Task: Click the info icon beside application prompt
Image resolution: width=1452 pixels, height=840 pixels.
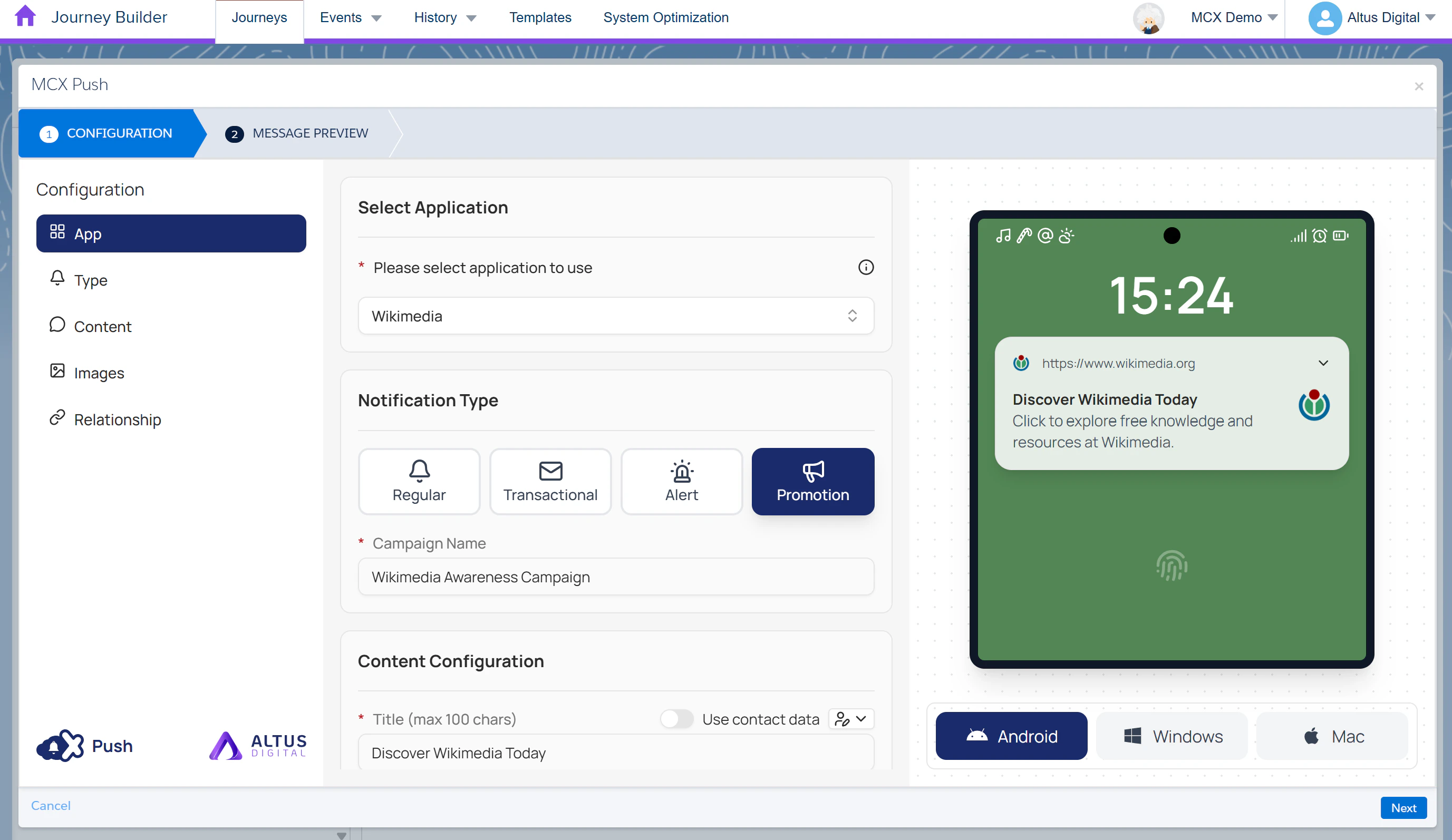Action: 865,267
